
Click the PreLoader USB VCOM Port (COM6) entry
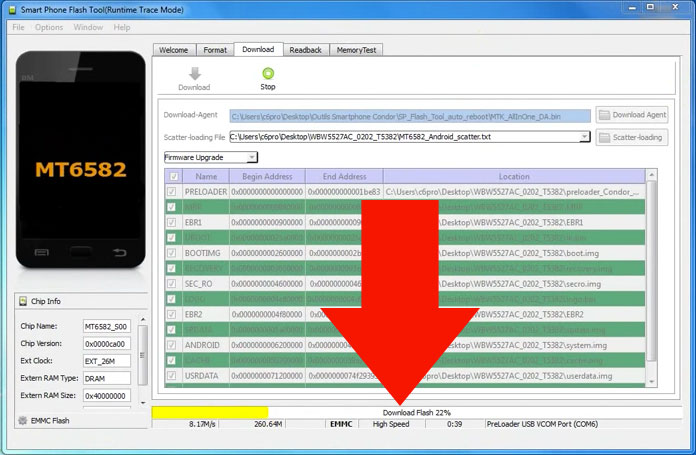point(542,424)
